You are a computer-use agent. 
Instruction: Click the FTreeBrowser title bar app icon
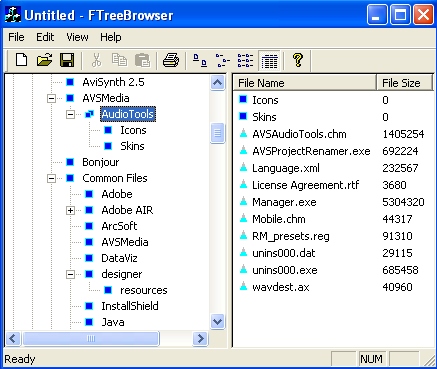(x=13, y=15)
